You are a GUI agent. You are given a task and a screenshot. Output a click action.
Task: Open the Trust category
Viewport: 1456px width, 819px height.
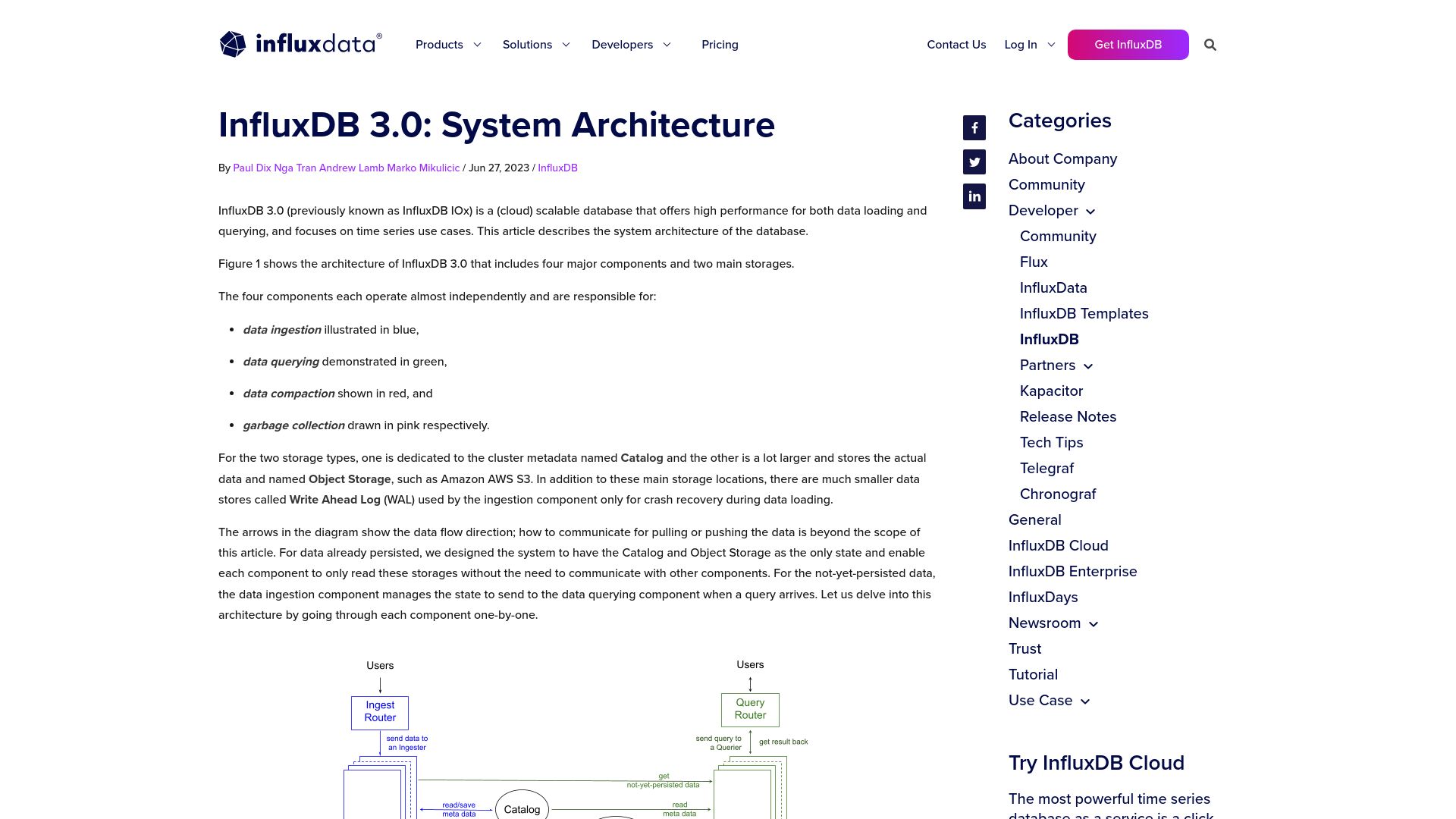pos(1025,648)
